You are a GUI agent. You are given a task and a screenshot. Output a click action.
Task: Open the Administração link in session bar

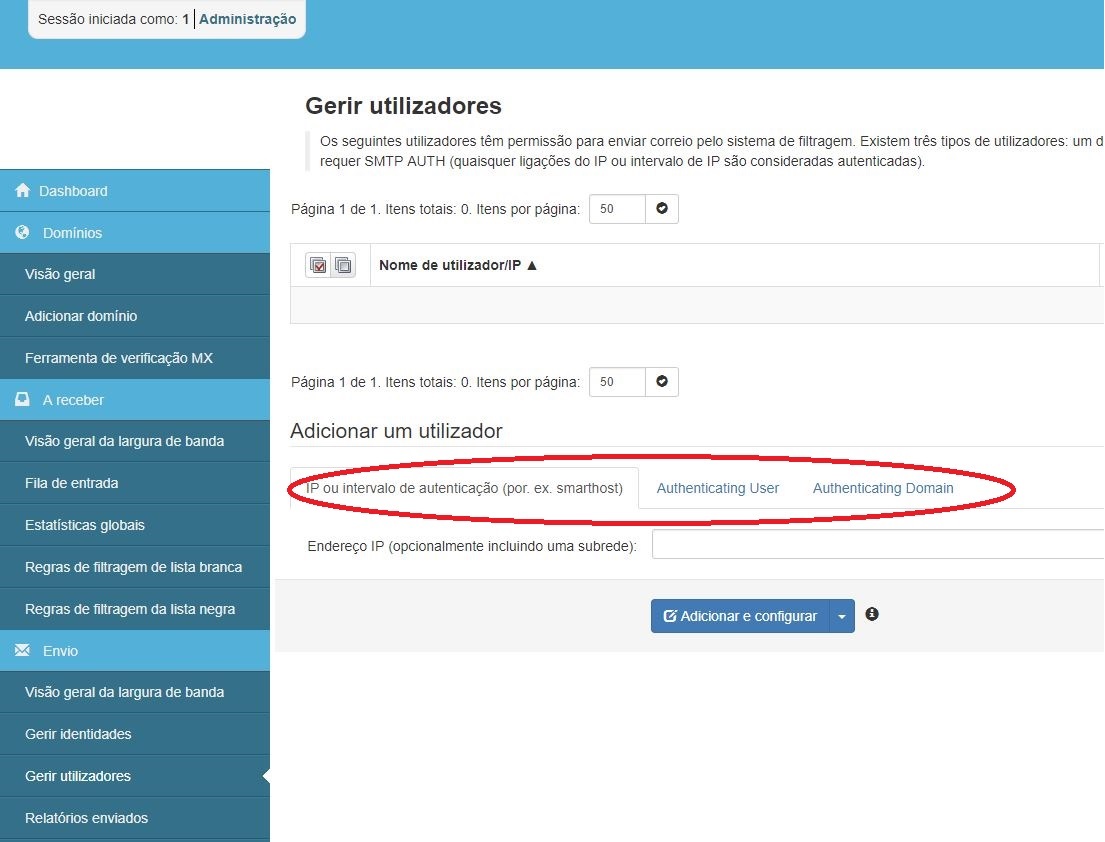click(x=247, y=19)
